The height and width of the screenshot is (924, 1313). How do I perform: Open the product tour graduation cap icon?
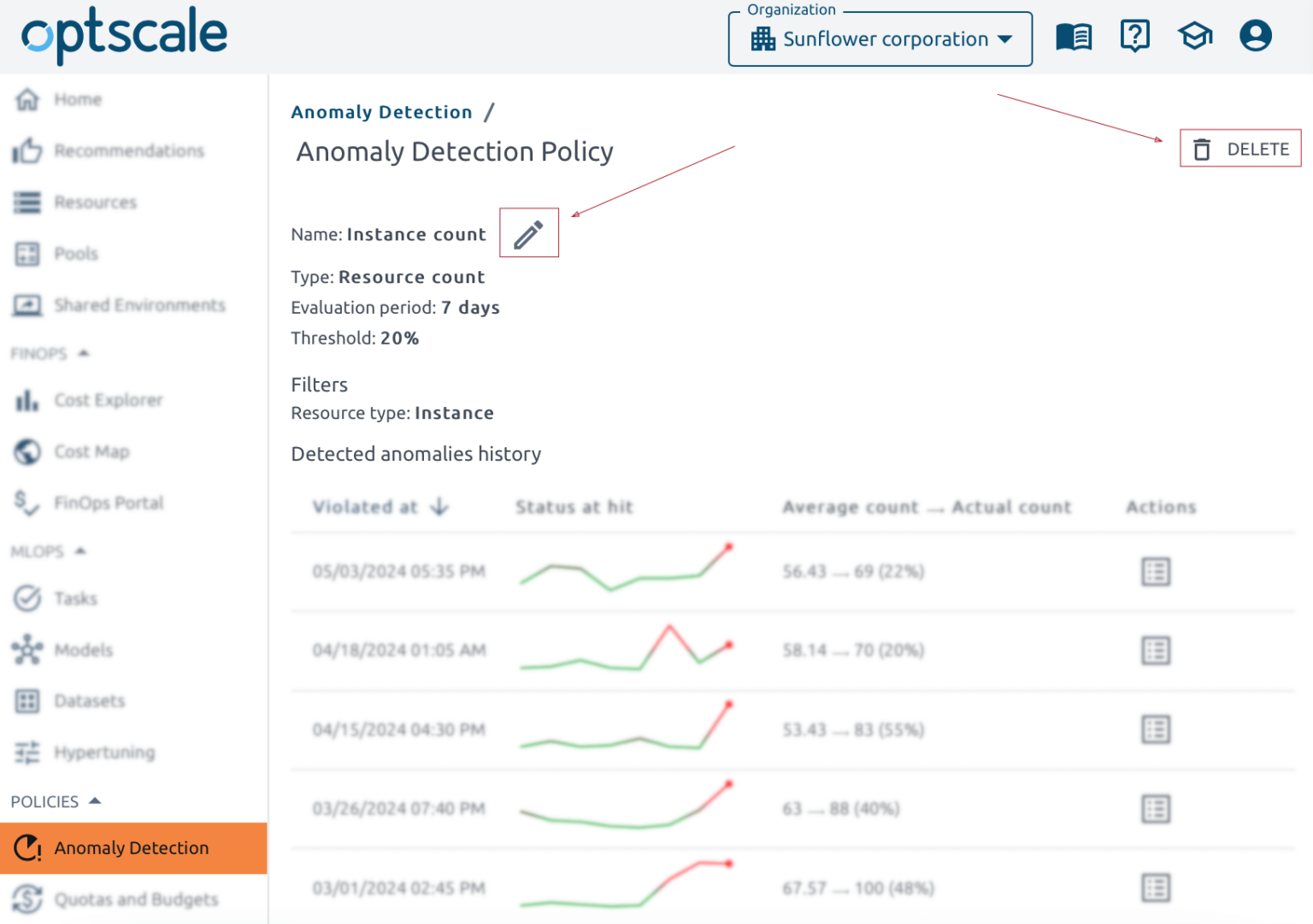[x=1194, y=36]
